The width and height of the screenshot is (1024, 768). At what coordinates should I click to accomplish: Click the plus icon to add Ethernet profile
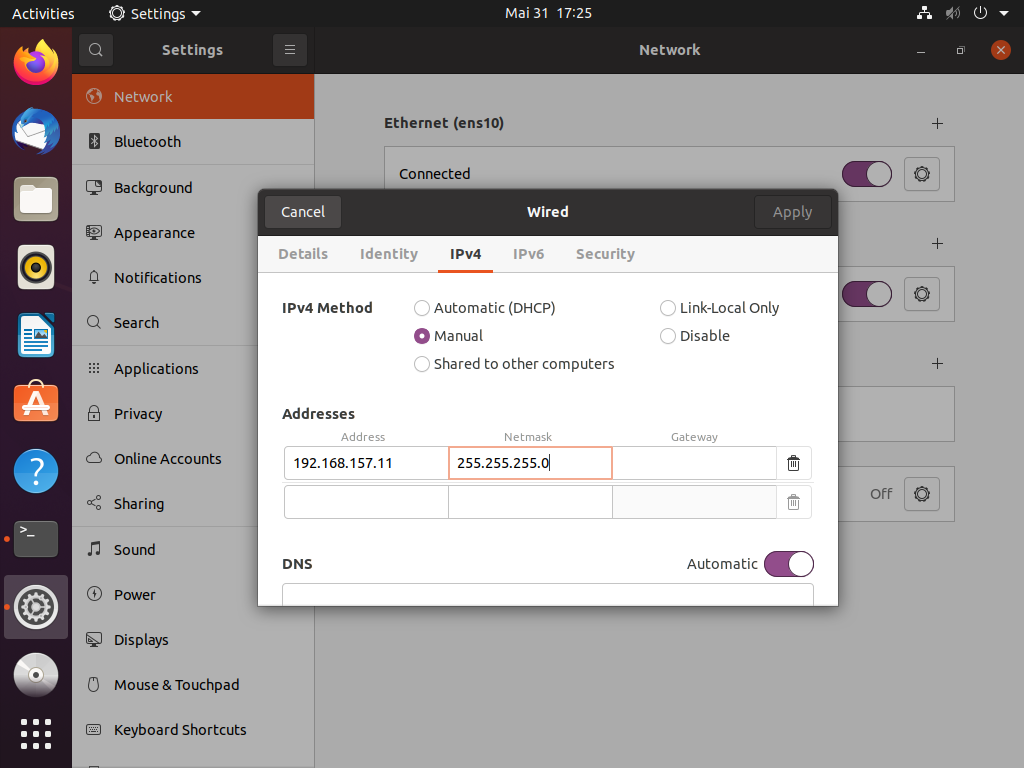(x=937, y=123)
